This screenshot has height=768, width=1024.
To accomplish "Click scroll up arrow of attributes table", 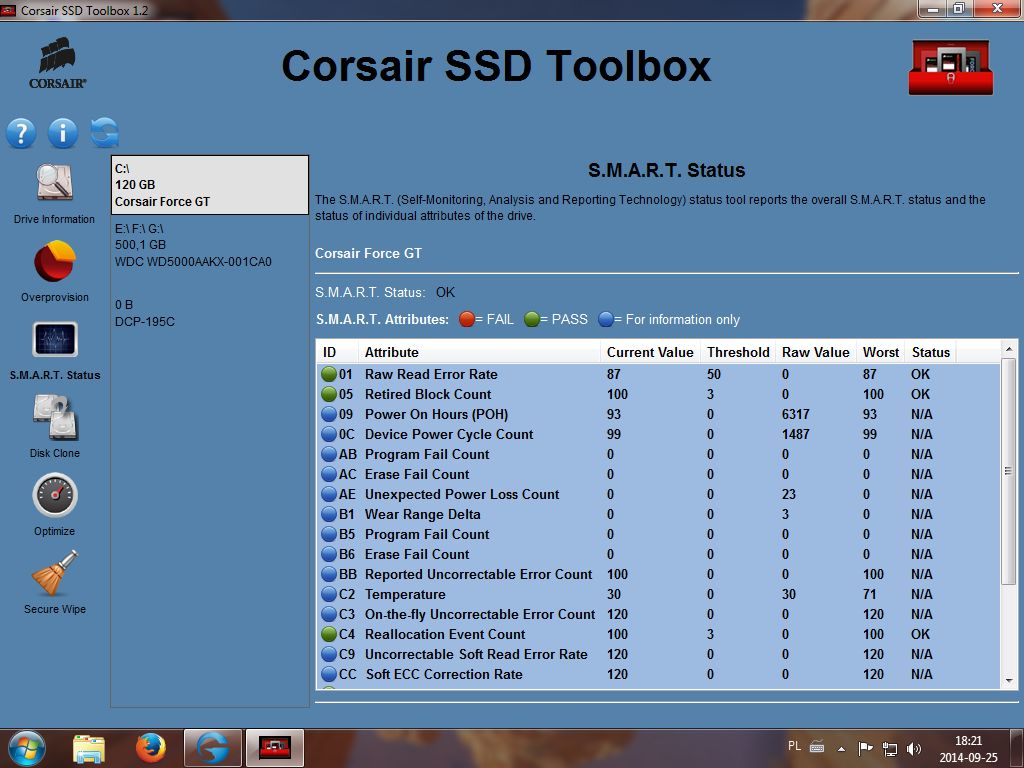I will tap(1009, 349).
